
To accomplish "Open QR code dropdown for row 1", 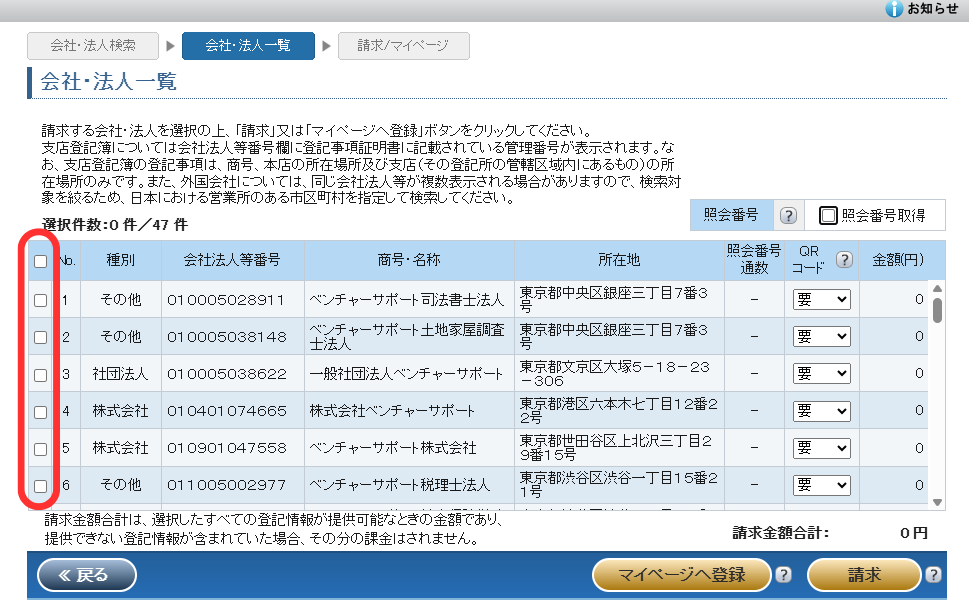I will [821, 299].
